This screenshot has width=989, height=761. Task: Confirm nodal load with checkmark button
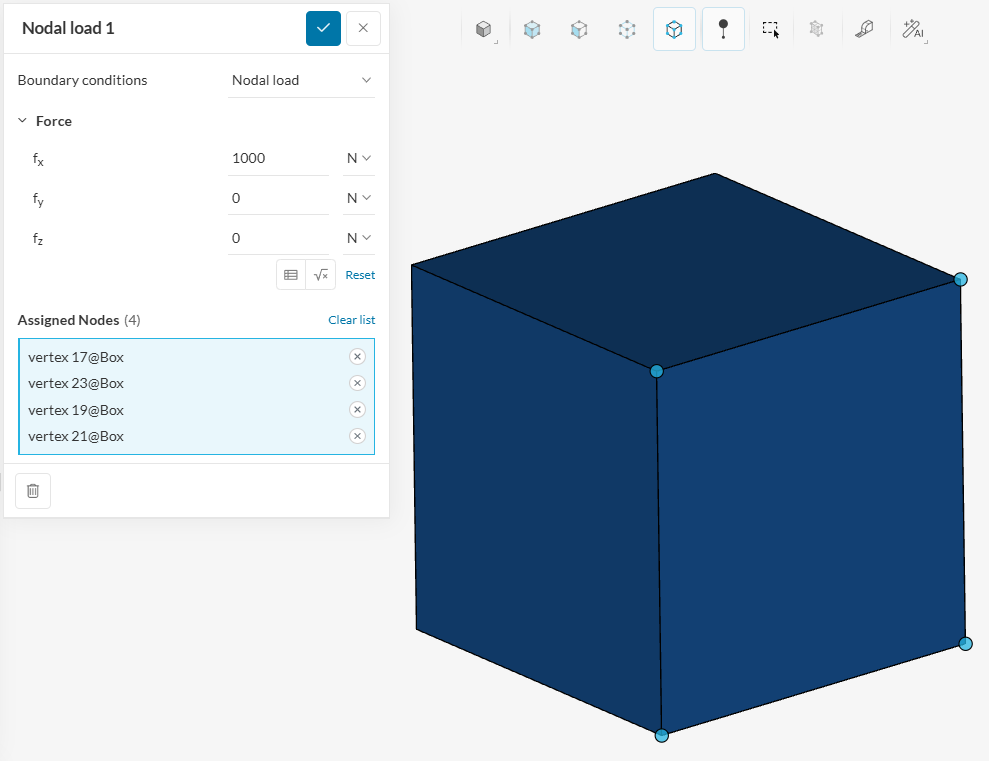coord(323,28)
